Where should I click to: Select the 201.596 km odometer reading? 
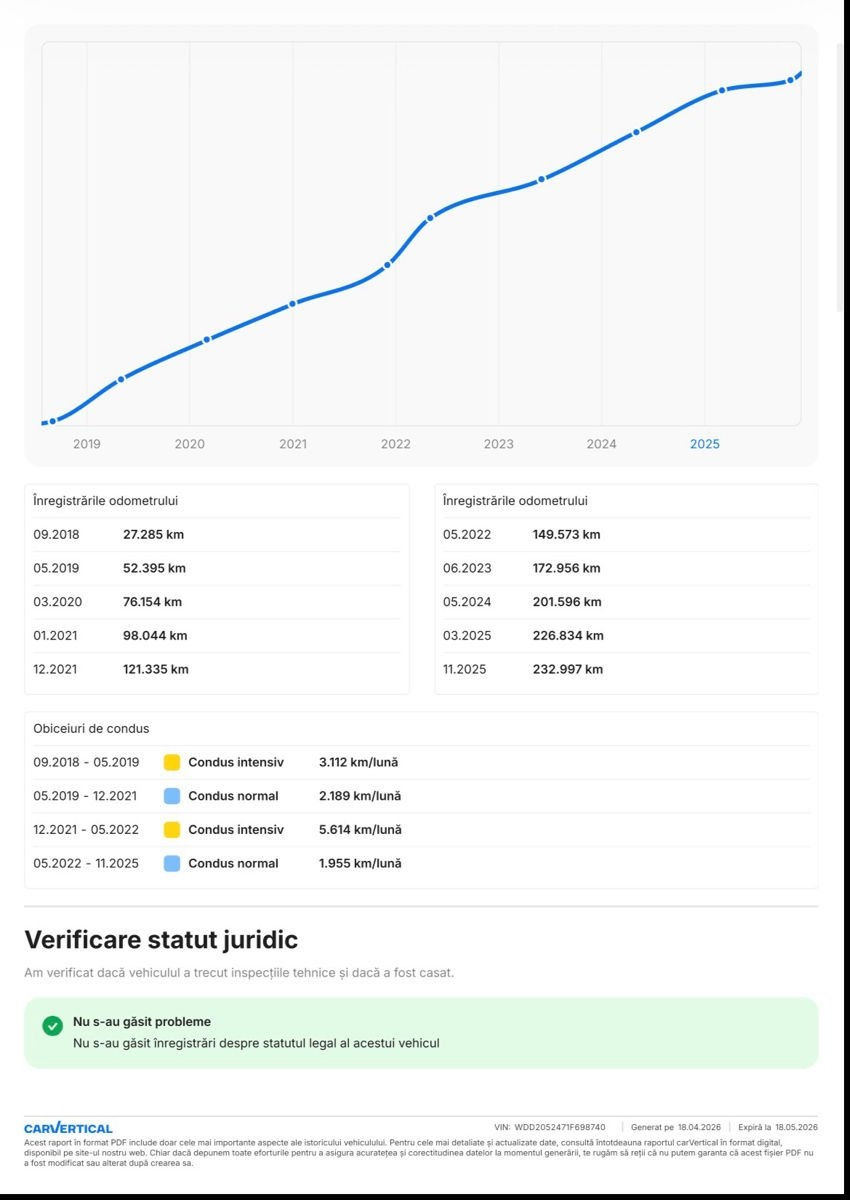(567, 602)
